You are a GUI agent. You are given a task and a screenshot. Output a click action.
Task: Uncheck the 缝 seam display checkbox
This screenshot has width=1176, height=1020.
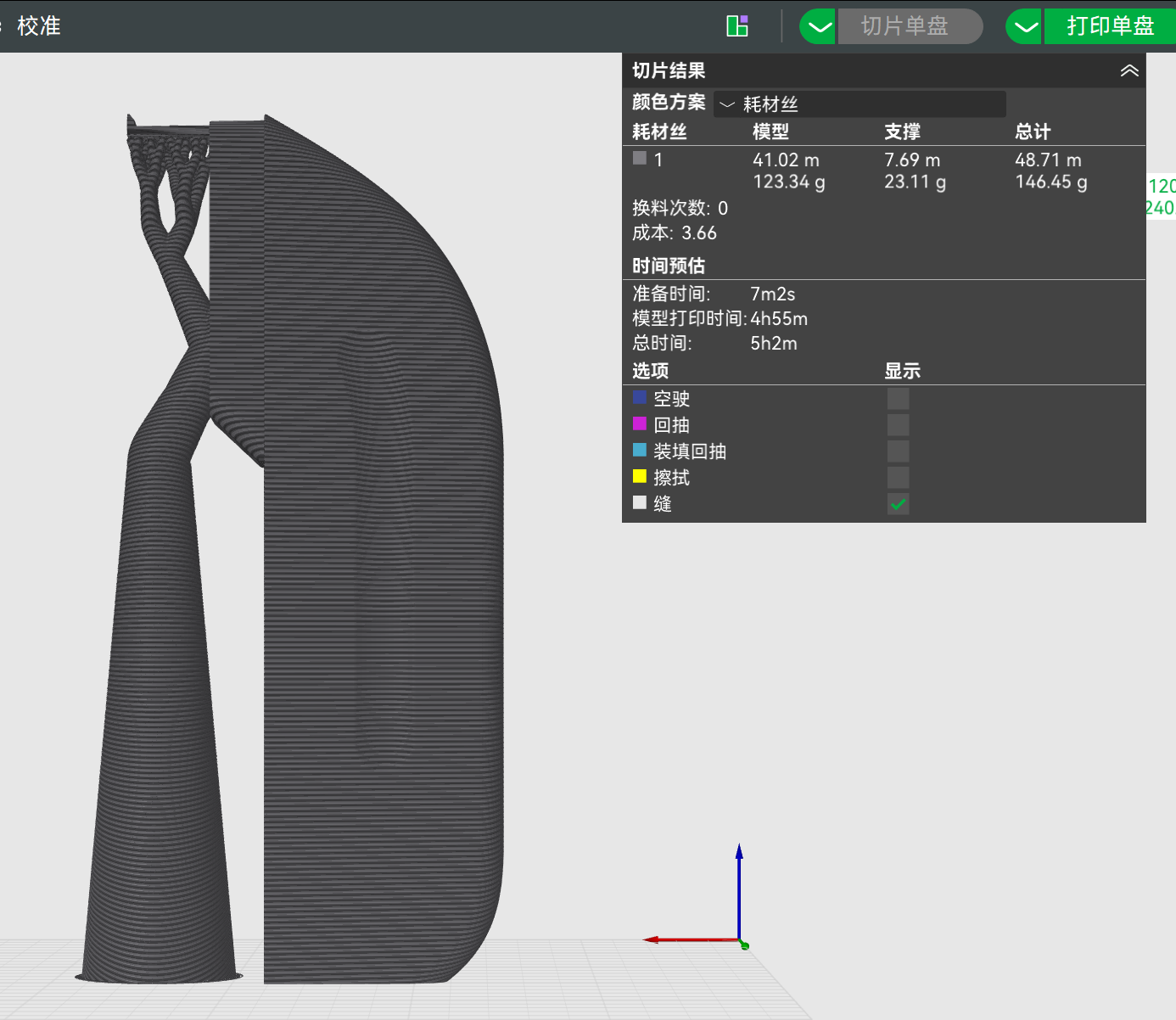pos(898,504)
